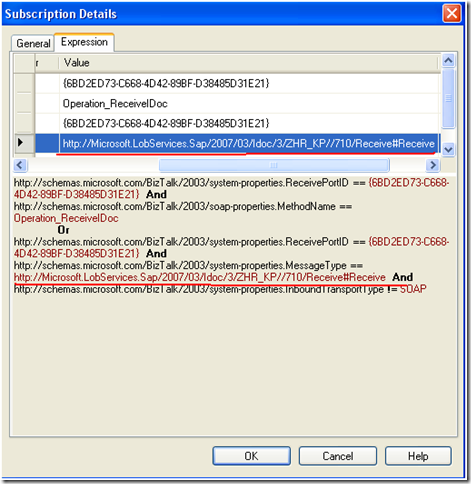This screenshot has width=471, height=484.
Task: Click the soap-properties.MethodName line
Action: point(183,207)
